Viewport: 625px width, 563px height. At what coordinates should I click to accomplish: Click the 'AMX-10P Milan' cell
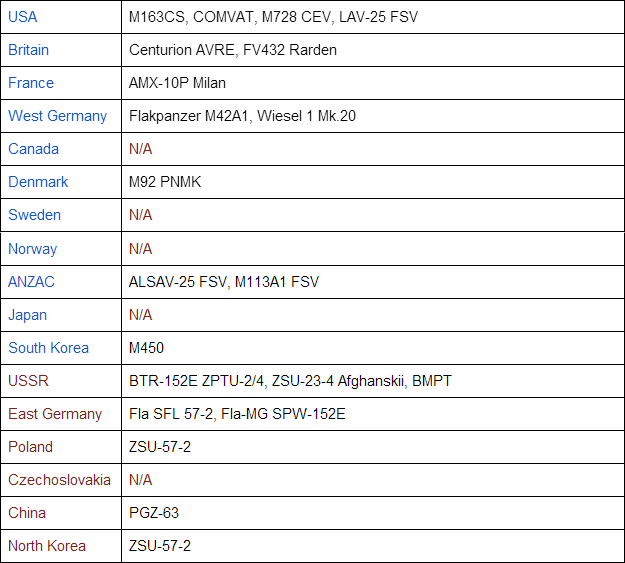click(373, 83)
